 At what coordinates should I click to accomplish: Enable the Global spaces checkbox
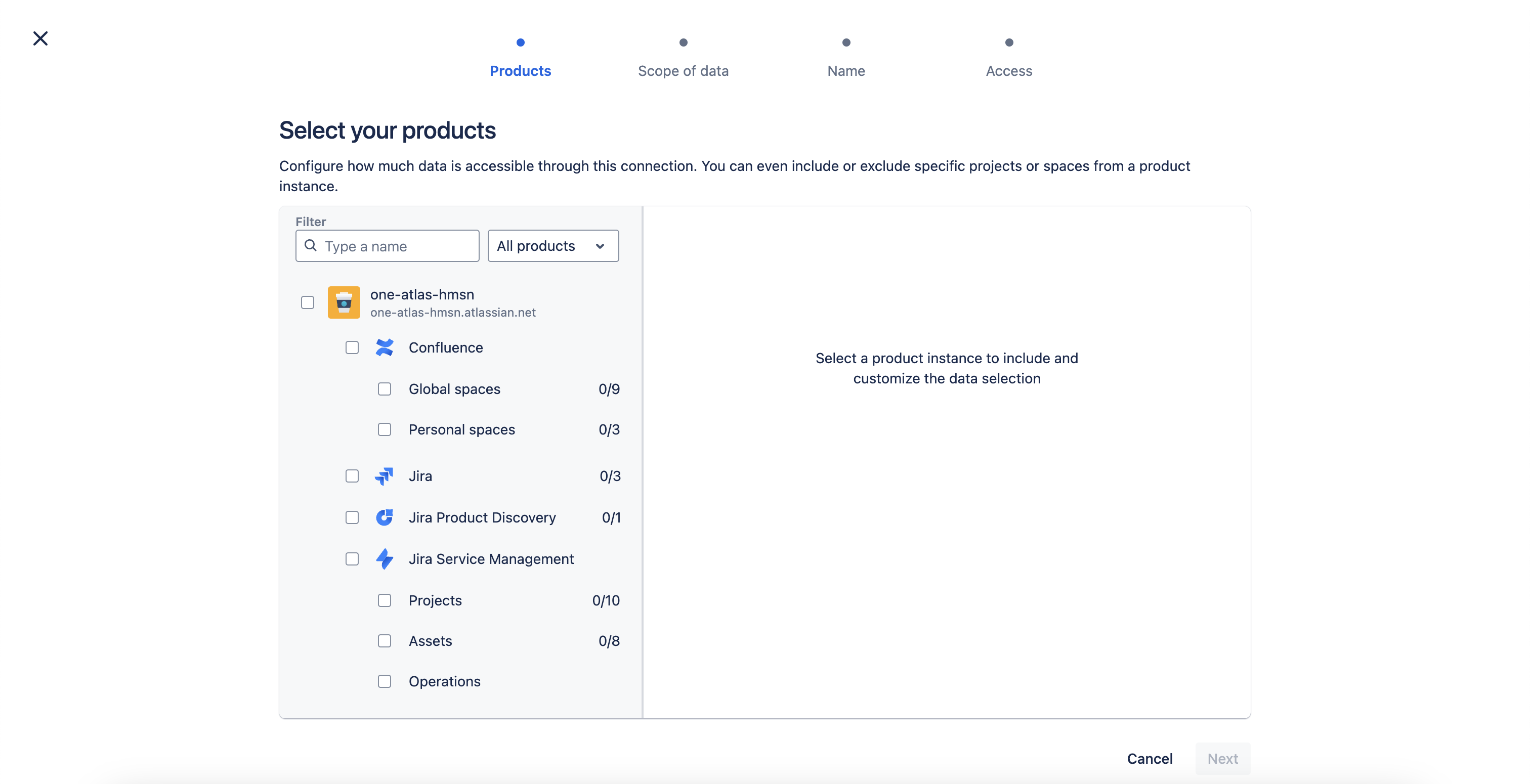(x=385, y=389)
